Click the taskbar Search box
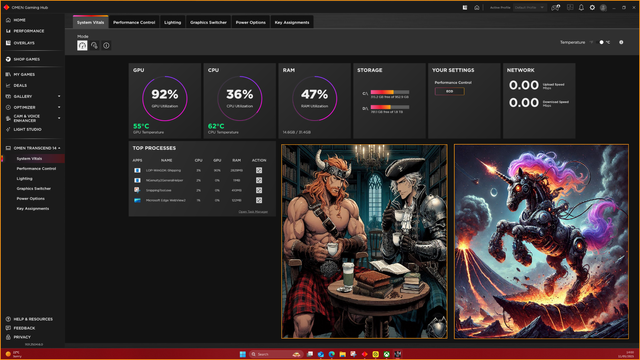 [x=276, y=354]
